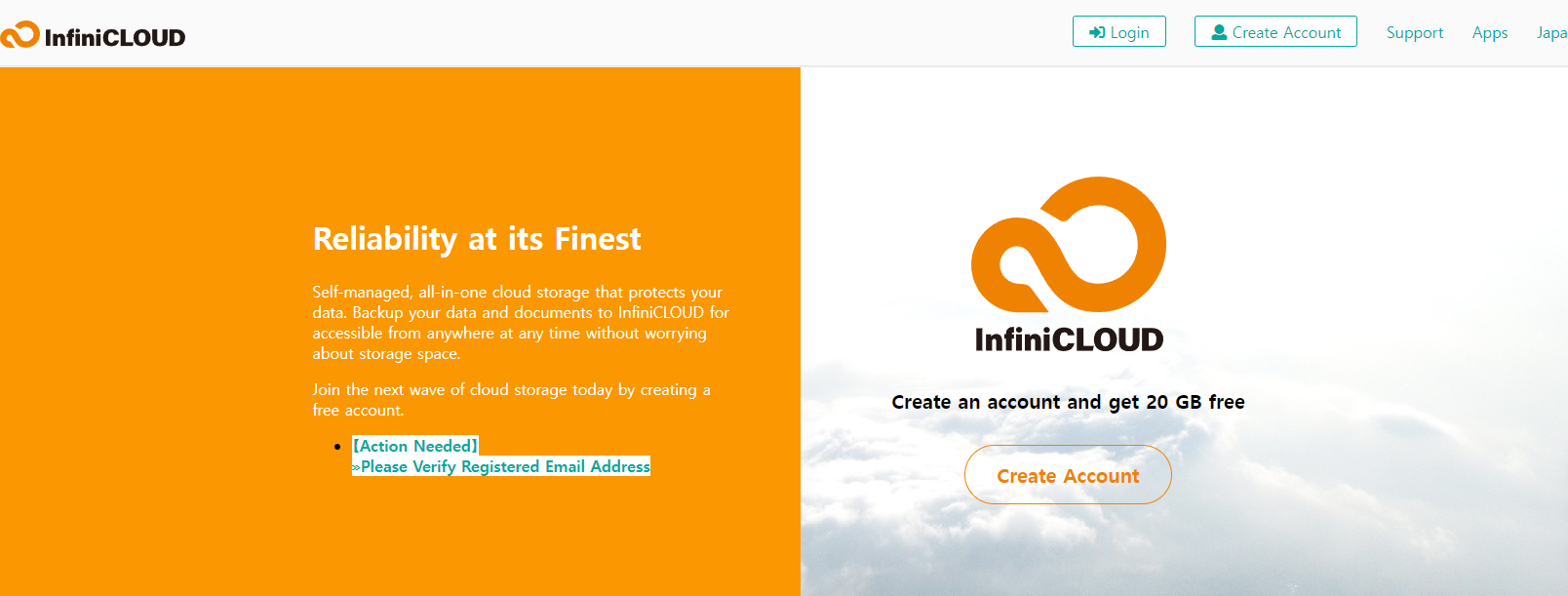Click the large orange infinity logo graphic

(1069, 244)
